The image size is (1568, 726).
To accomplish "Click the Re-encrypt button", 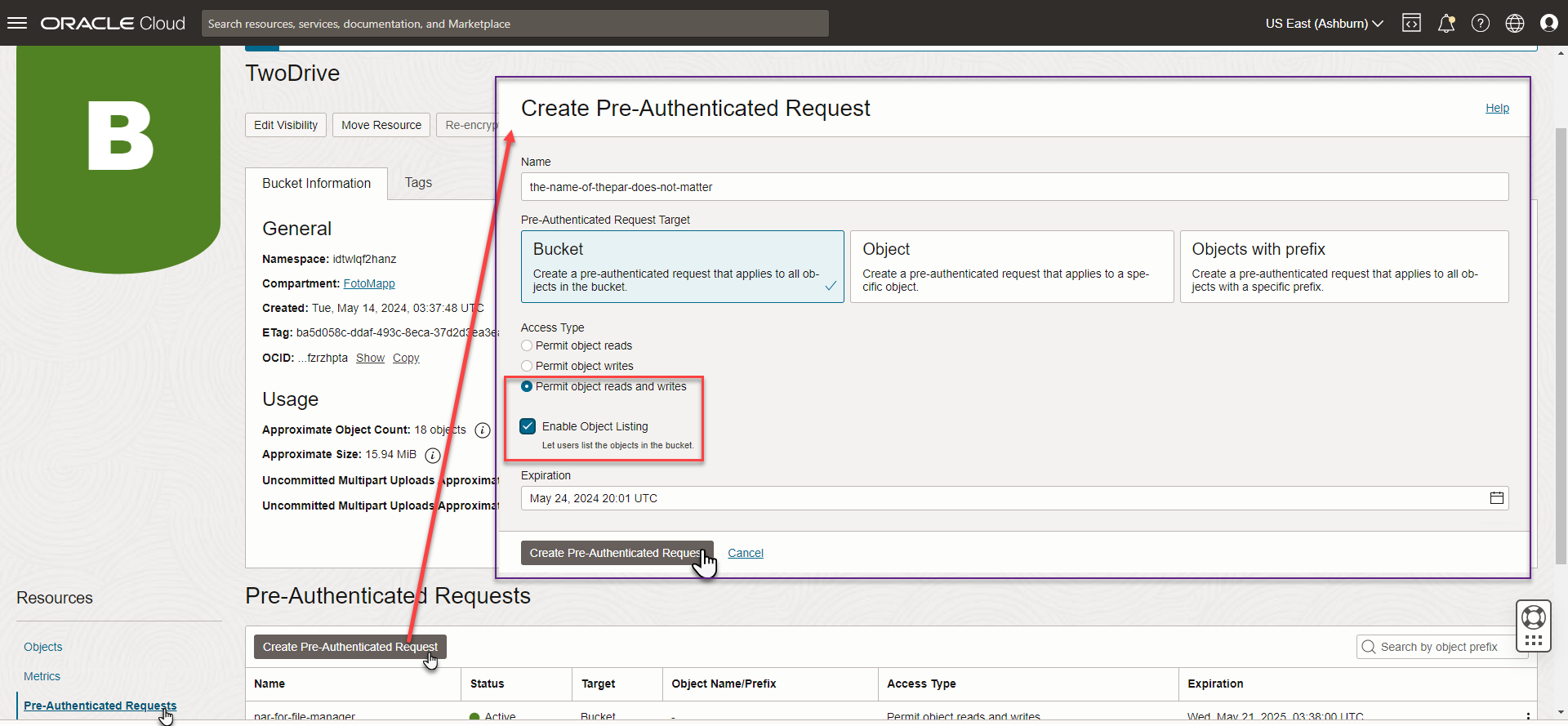I will point(467,125).
